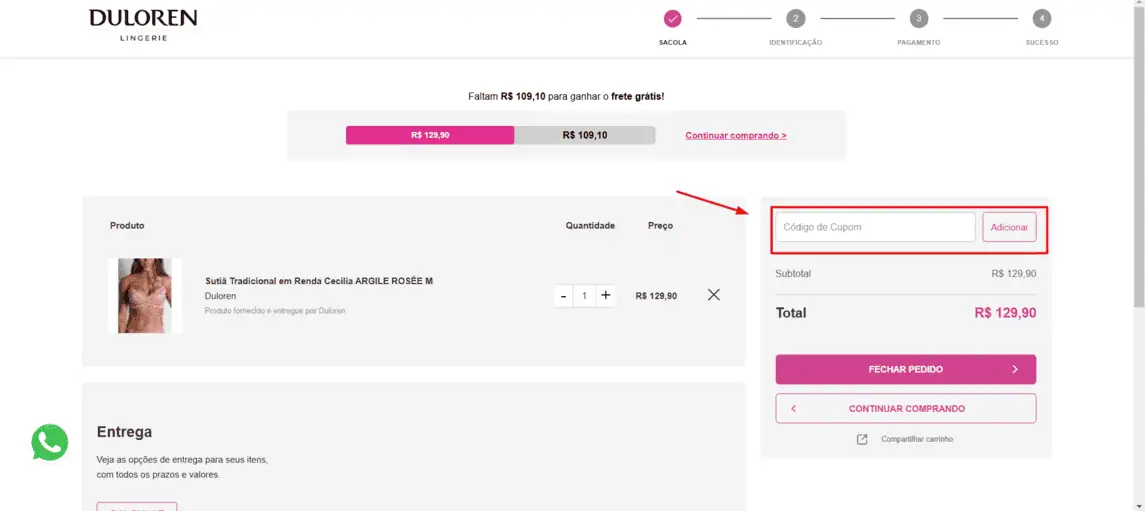The width and height of the screenshot is (1145, 511).
Task: Click the Sacola step checkmark circle
Action: (x=673, y=18)
